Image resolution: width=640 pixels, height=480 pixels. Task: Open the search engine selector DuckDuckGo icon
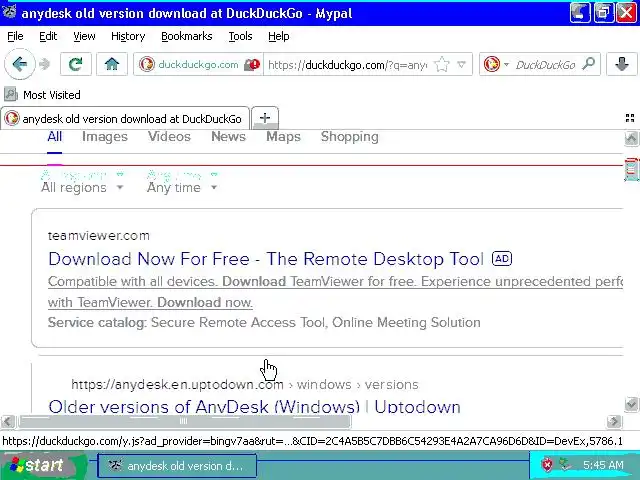coord(492,64)
